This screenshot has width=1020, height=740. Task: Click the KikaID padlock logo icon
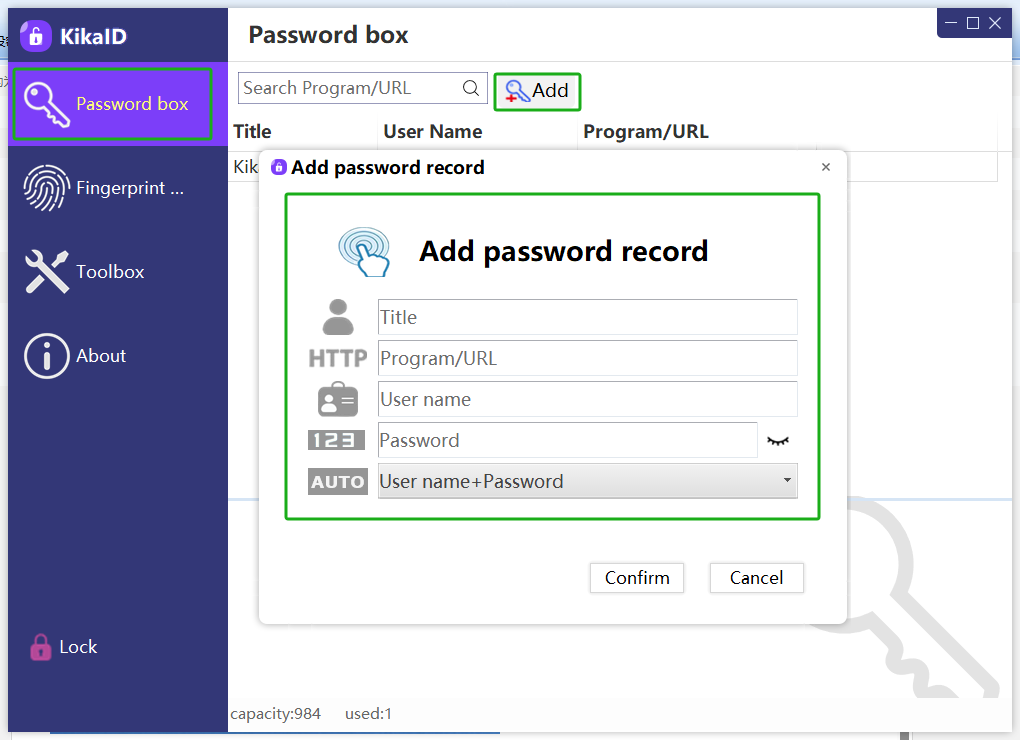[x=35, y=35]
